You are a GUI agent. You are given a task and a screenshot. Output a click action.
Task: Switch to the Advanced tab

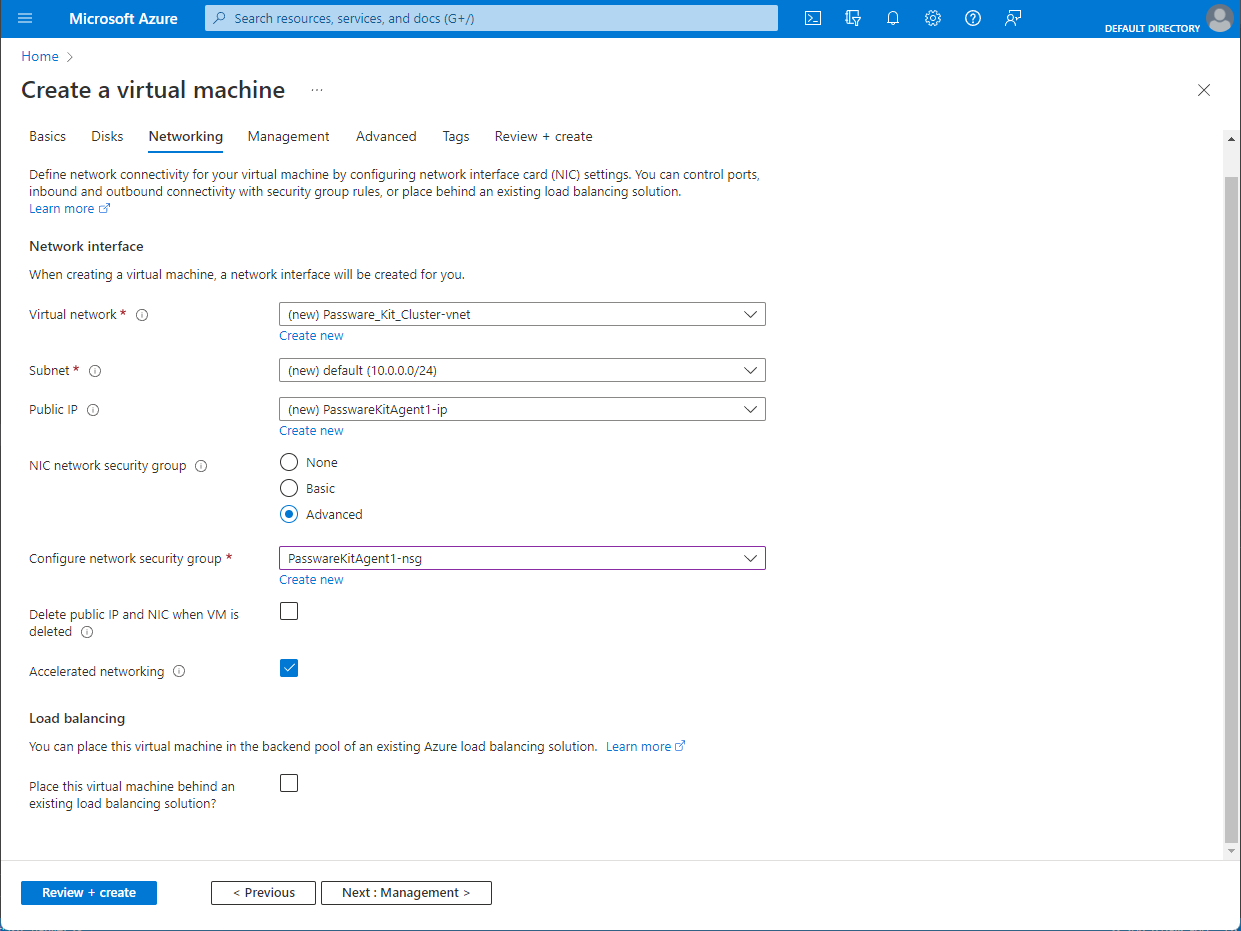coord(386,136)
